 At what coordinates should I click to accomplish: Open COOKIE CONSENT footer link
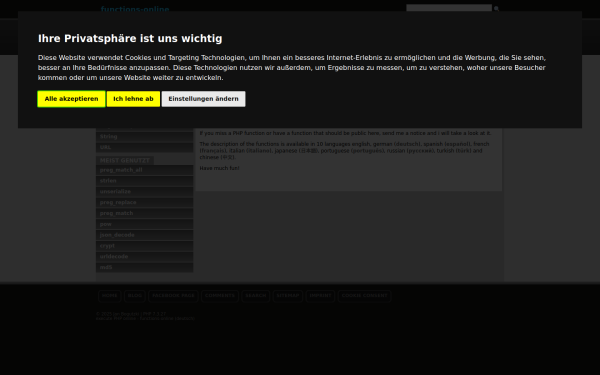[x=364, y=296]
